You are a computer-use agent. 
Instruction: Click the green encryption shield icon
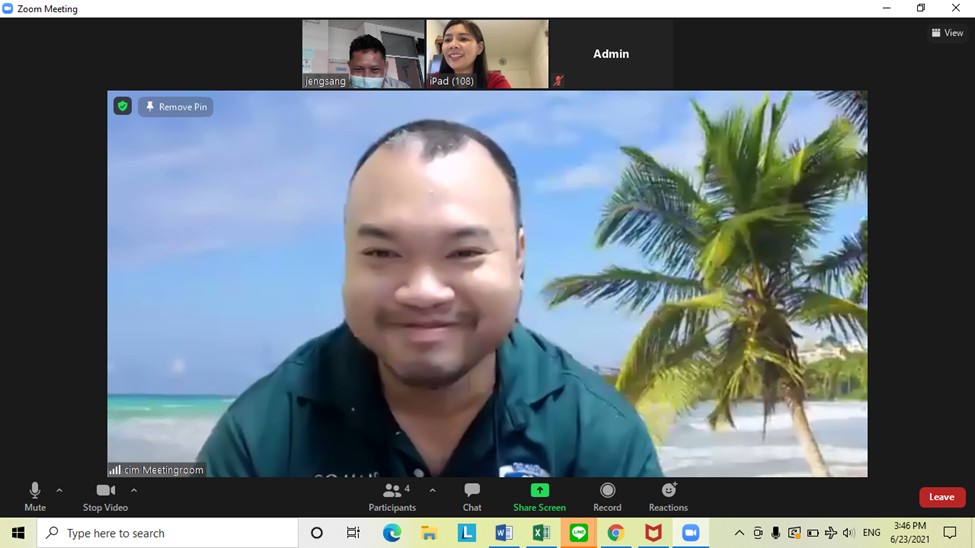122,106
